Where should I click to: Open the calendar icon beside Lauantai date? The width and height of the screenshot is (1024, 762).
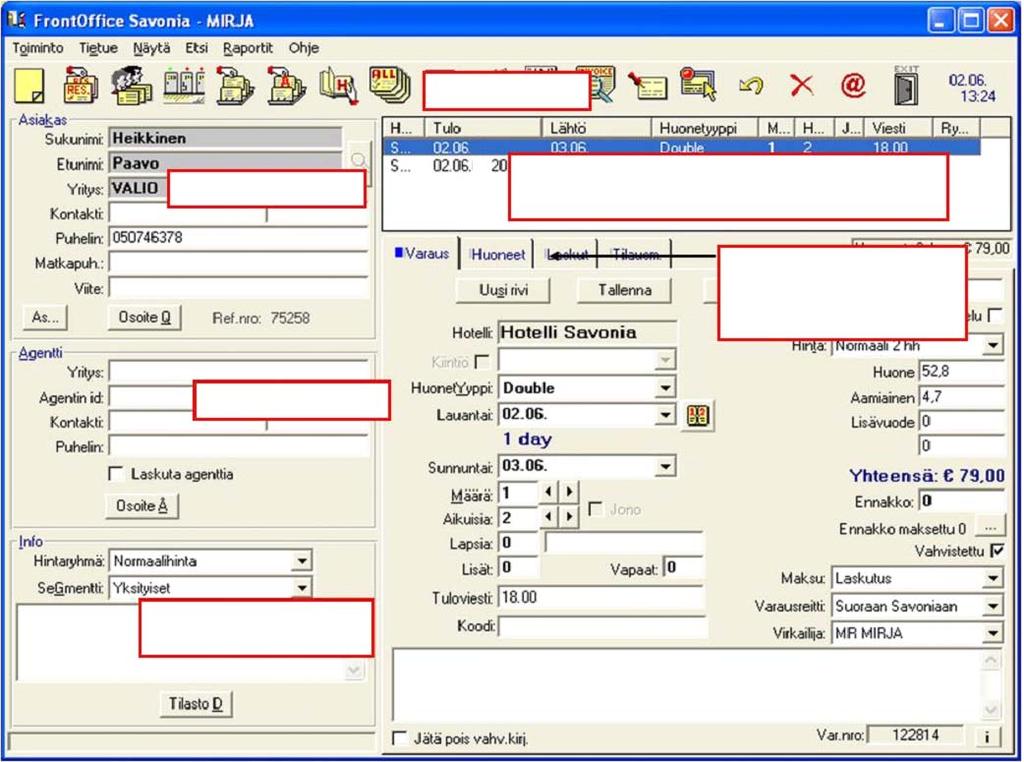point(697,415)
